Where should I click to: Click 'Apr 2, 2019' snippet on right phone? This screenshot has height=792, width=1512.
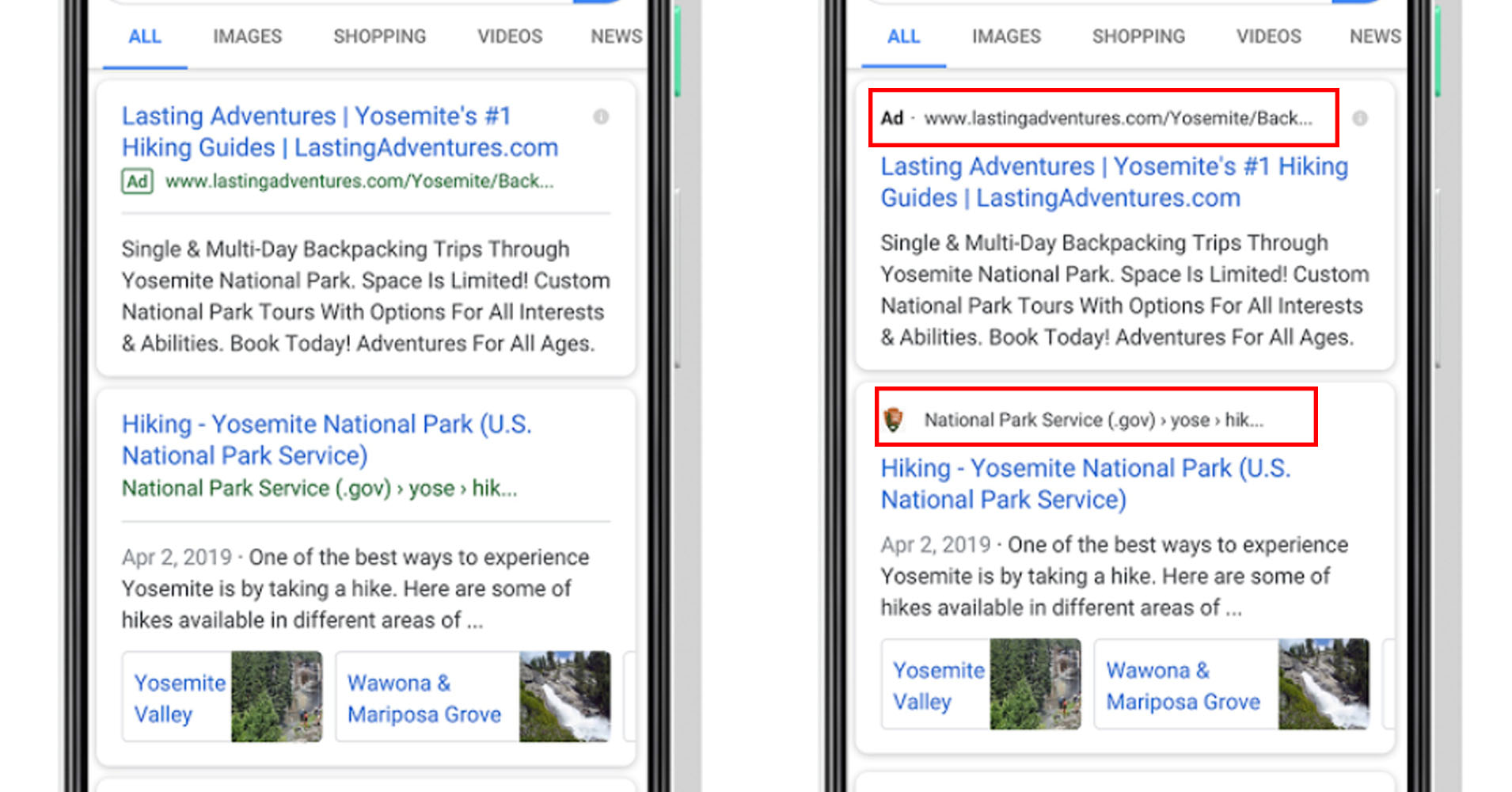[x=1115, y=576]
